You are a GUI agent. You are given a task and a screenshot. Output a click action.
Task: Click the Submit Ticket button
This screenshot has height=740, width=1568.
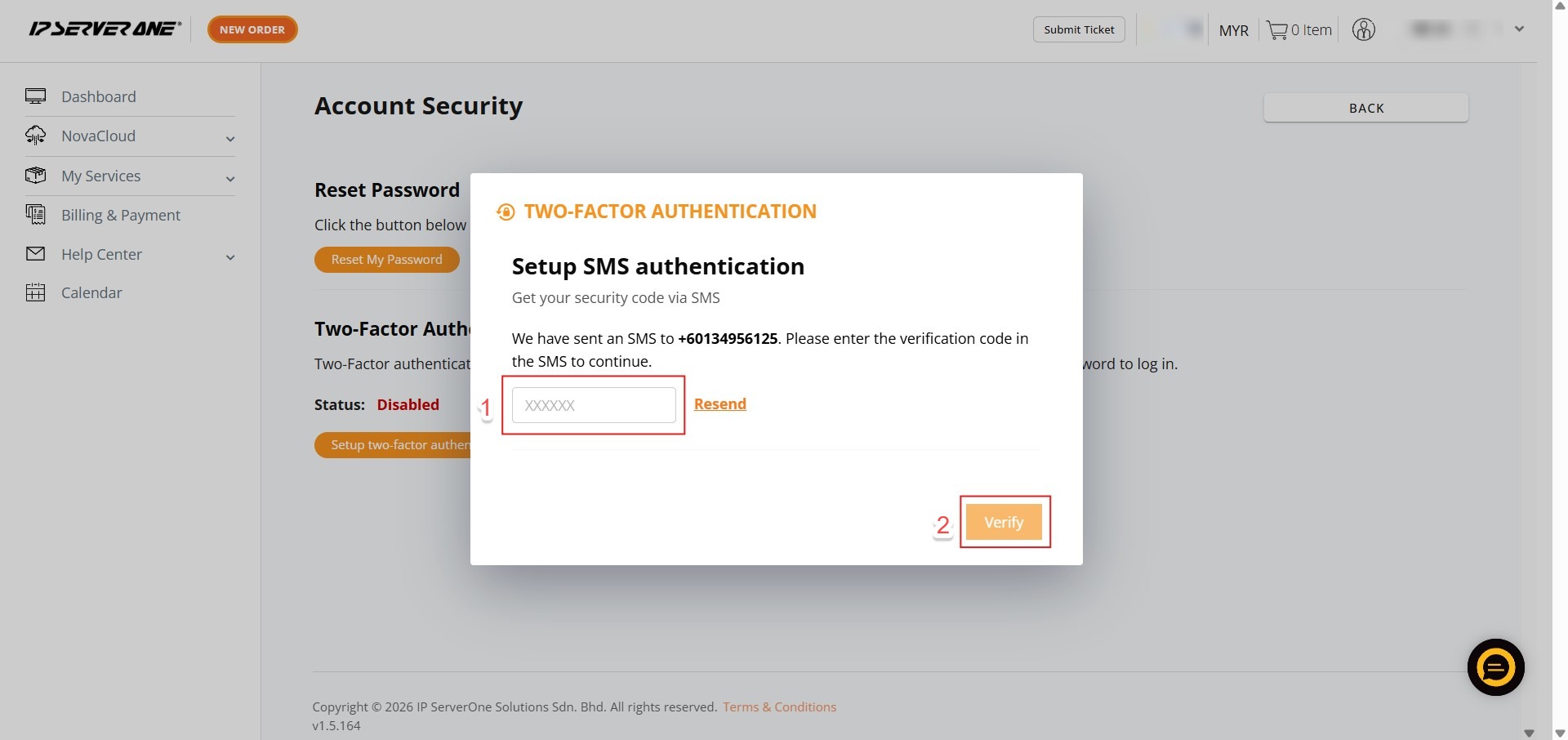1079,29
